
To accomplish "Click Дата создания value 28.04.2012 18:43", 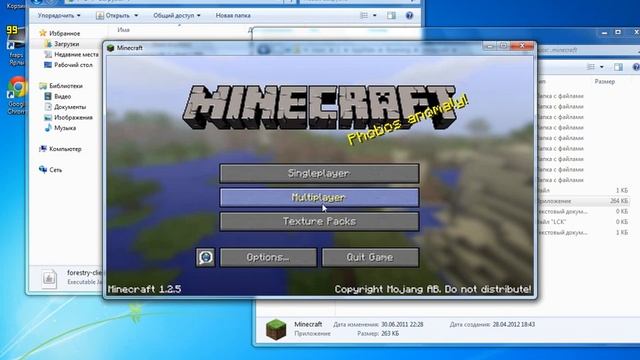I will click(513, 324).
